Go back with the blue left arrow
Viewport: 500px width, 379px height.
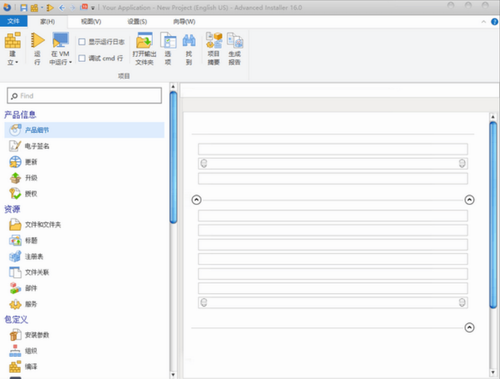click(62, 7)
